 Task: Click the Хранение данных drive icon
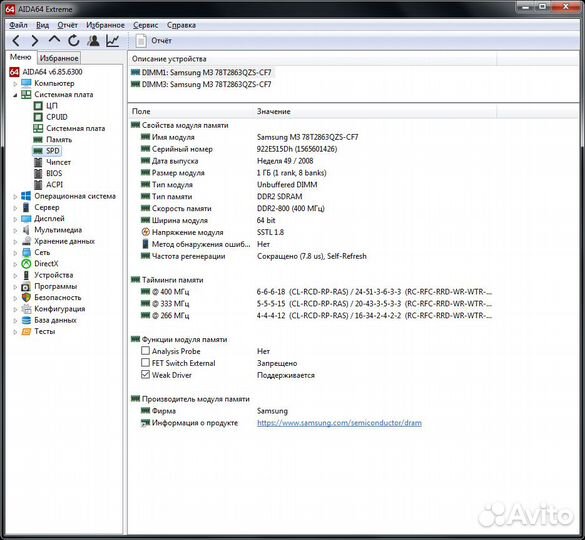[26, 241]
